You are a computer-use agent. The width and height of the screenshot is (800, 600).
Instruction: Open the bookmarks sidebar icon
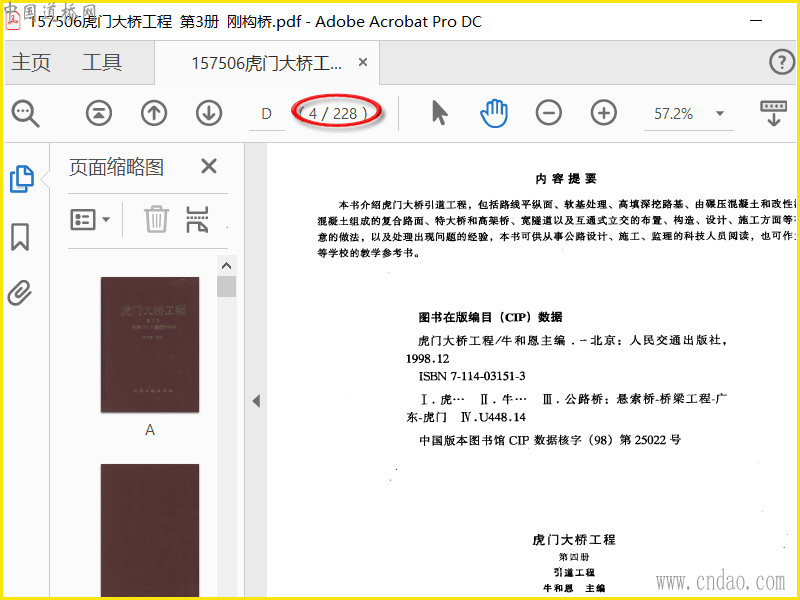(20, 237)
